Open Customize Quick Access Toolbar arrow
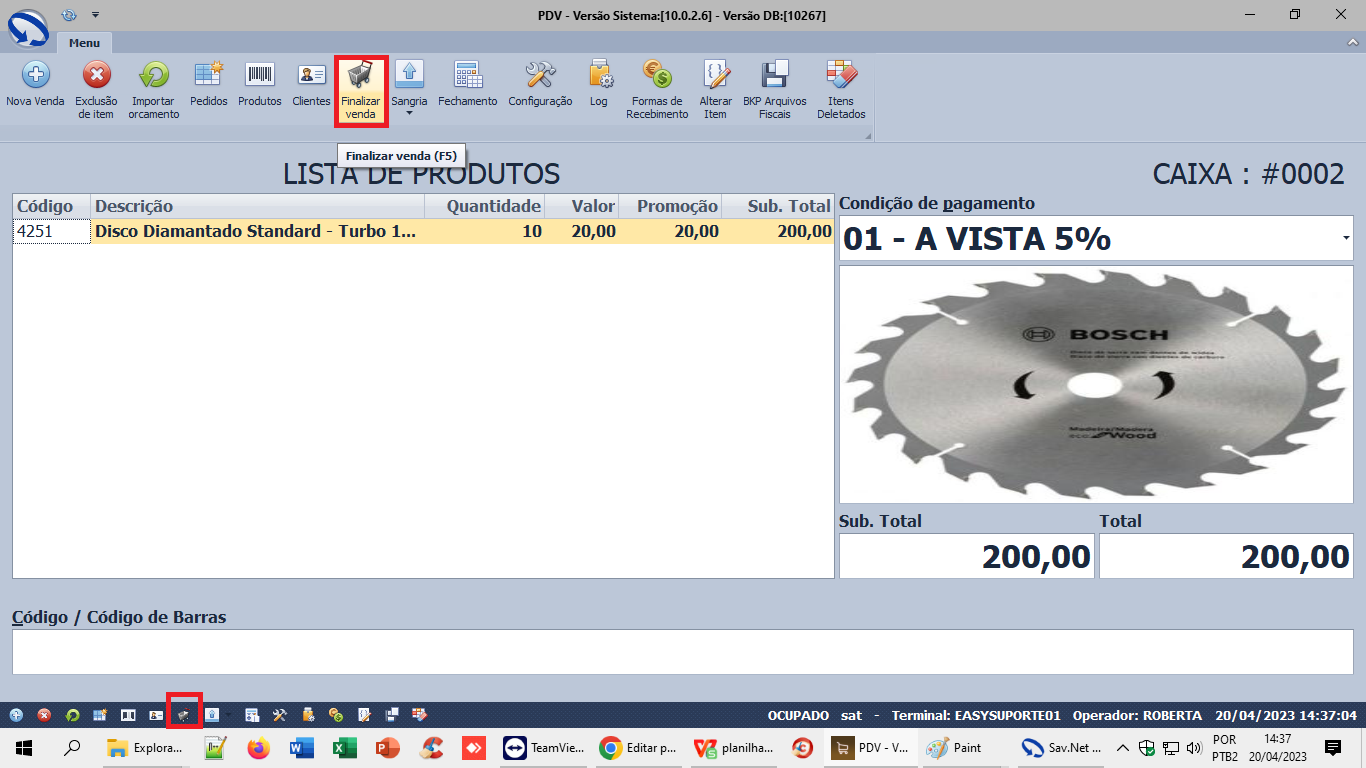This screenshot has height=768, width=1366. point(95,15)
